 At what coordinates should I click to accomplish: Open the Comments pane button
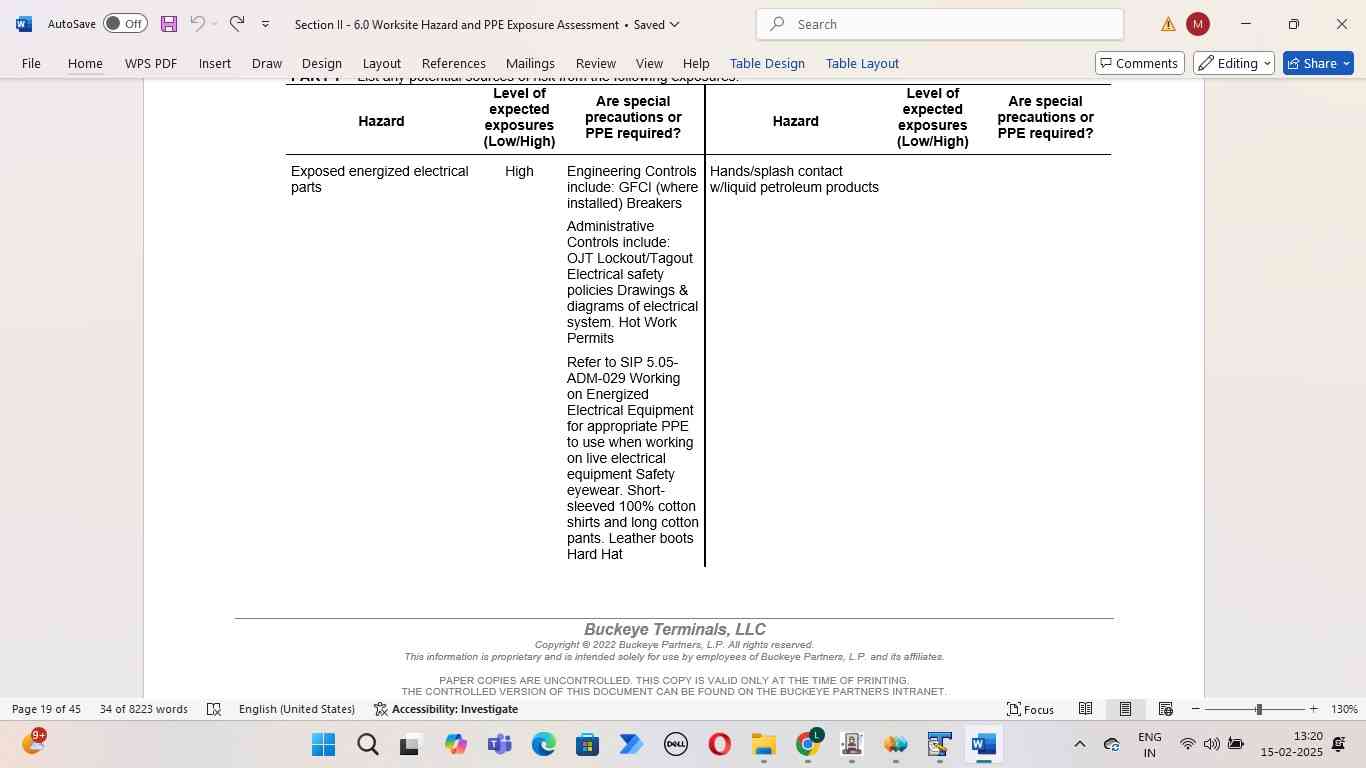(x=1140, y=63)
